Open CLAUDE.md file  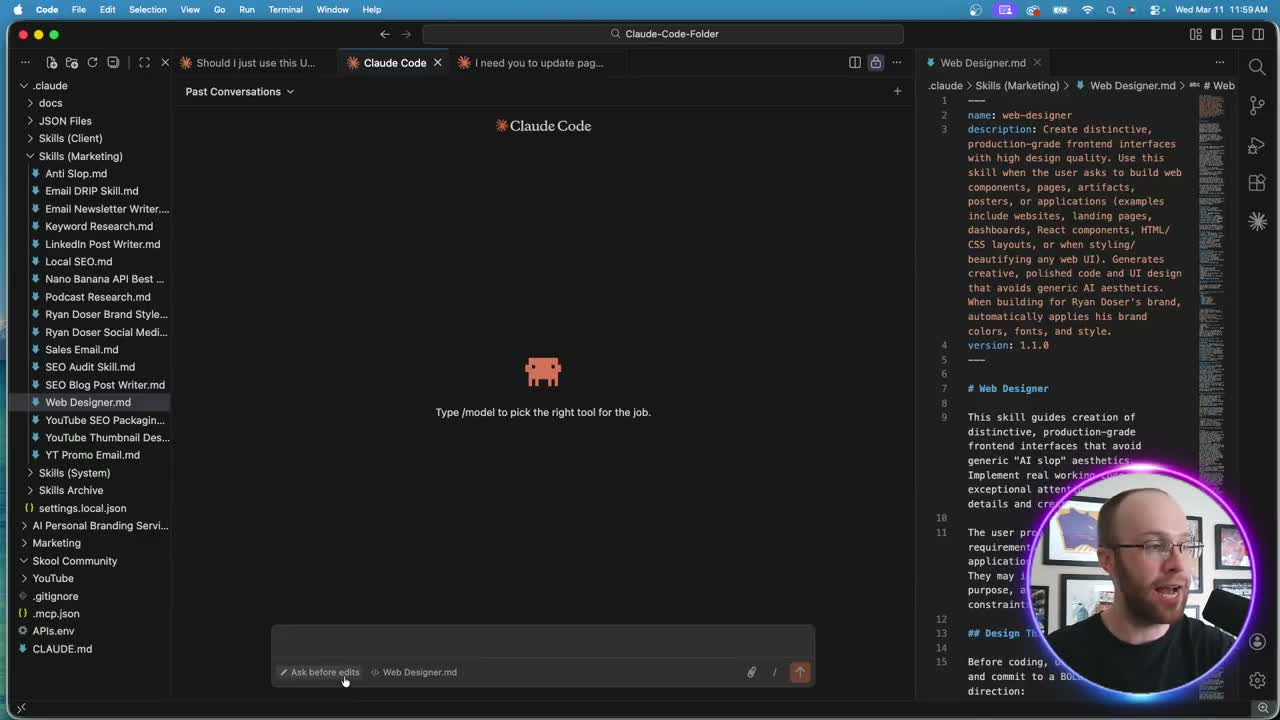[x=62, y=649]
